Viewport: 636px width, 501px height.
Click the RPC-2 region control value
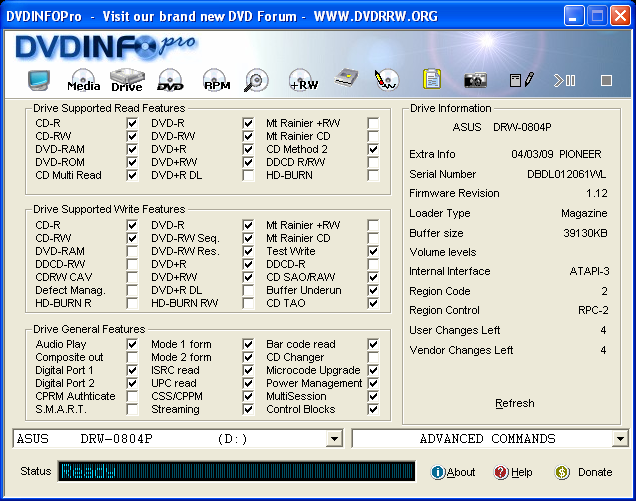pyautogui.click(x=593, y=310)
